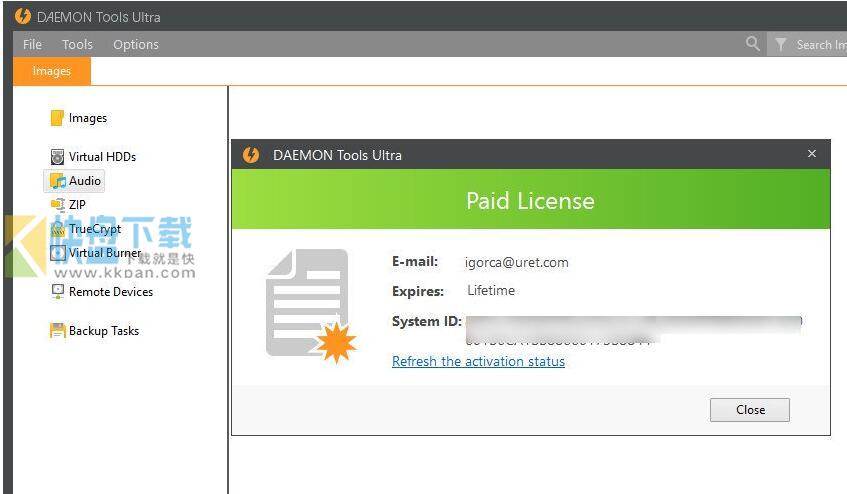
Task: Click the DAEMON Tools logo in dialog title
Action: [x=251, y=155]
